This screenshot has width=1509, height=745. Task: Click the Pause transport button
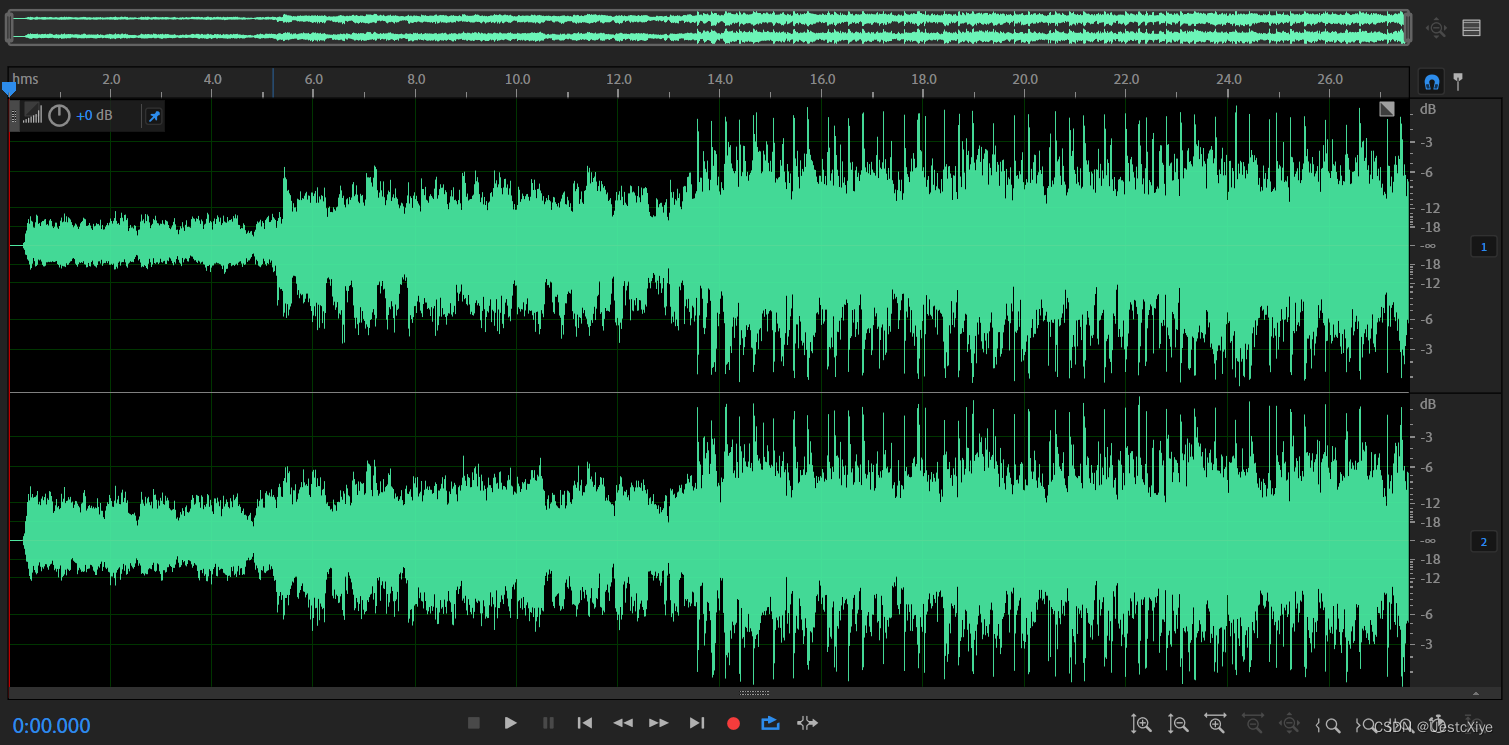pos(548,723)
